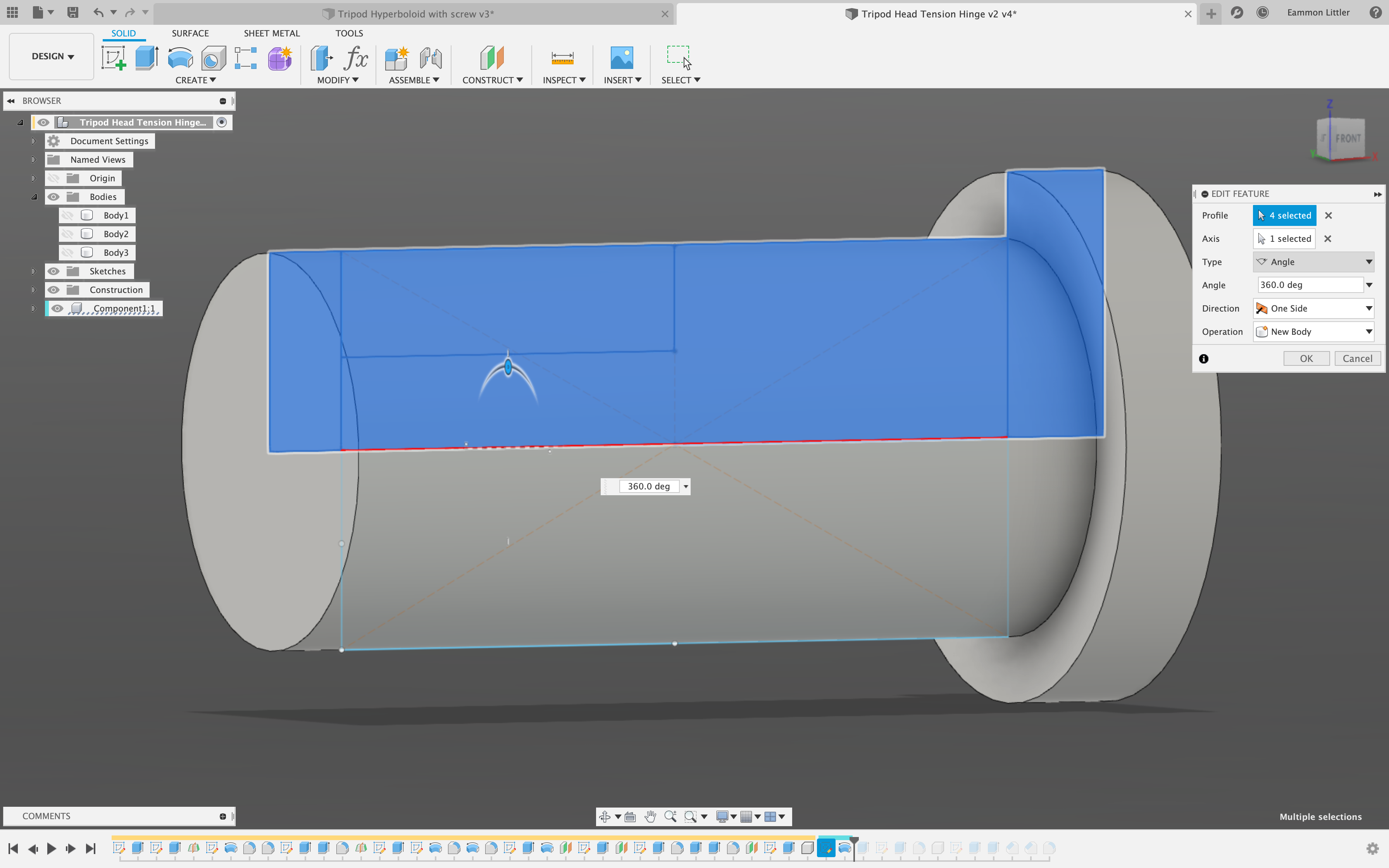The width and height of the screenshot is (1389, 868).
Task: Click the Measure ruler icon
Action: pos(562,58)
